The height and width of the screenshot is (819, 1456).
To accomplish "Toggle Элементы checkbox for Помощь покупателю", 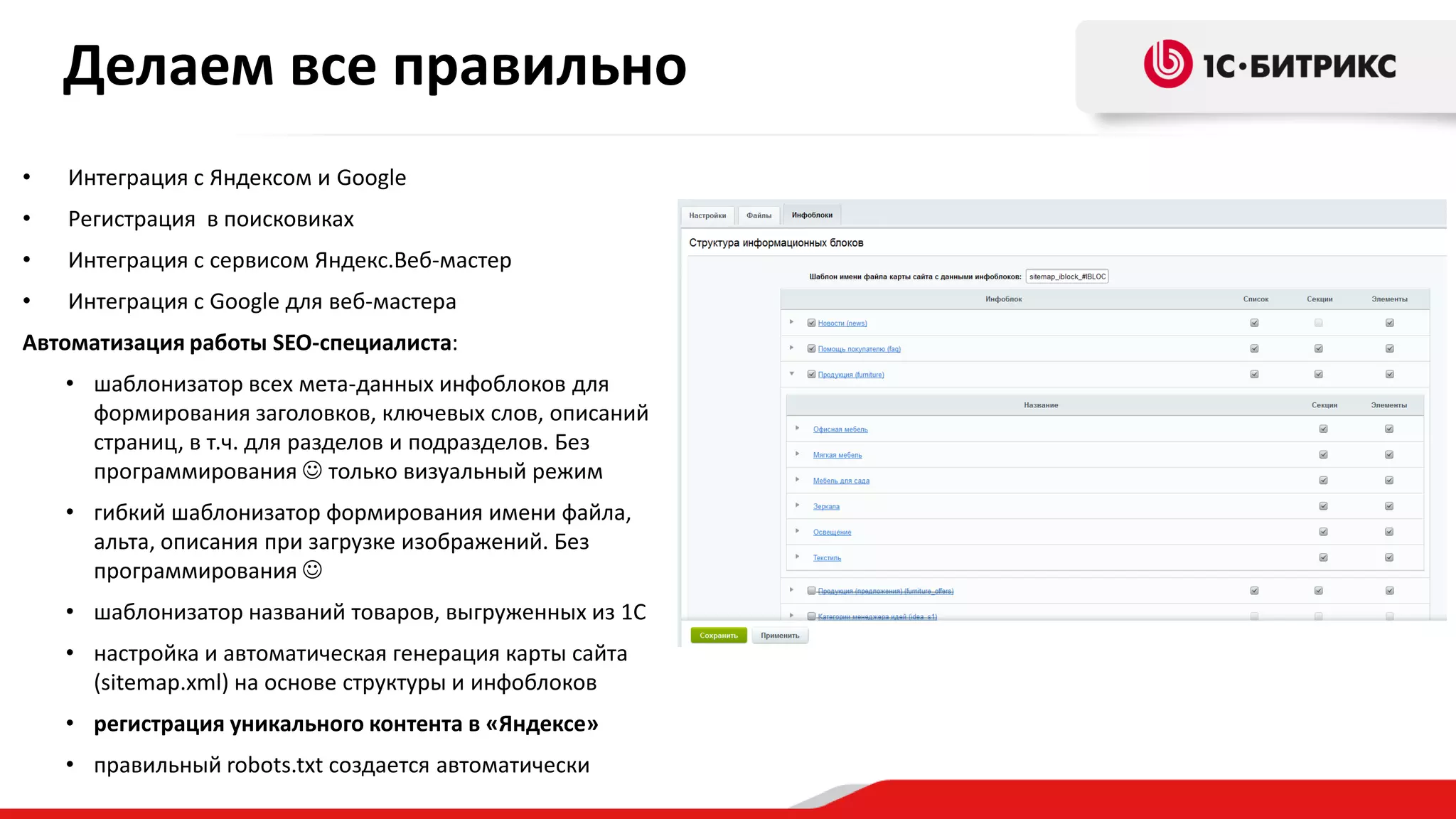I will (1390, 348).
